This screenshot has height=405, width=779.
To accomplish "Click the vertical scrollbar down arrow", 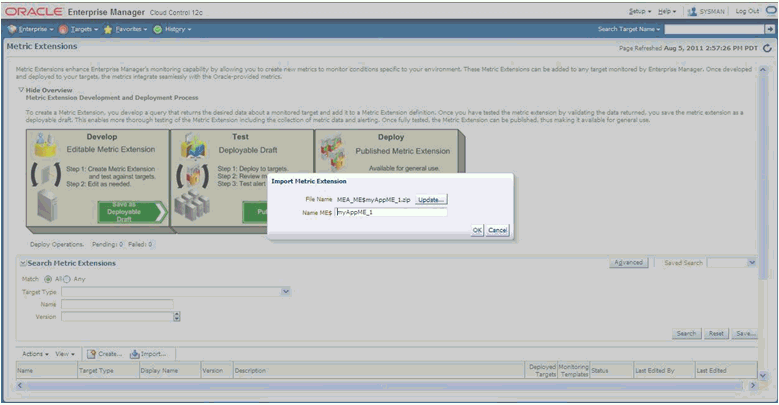I will (763, 376).
